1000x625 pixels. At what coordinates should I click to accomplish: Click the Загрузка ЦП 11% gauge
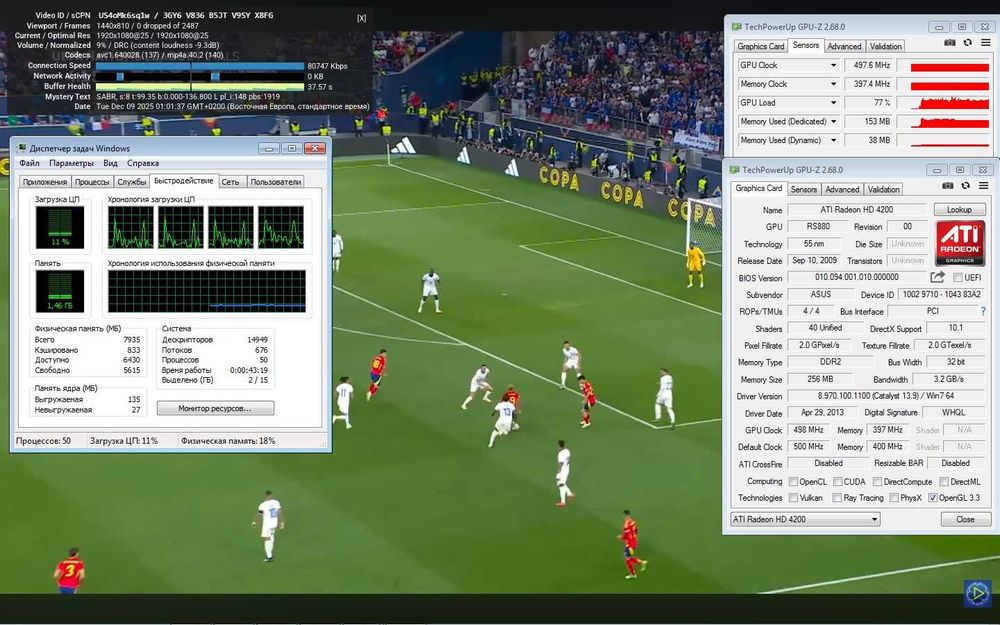[60, 227]
